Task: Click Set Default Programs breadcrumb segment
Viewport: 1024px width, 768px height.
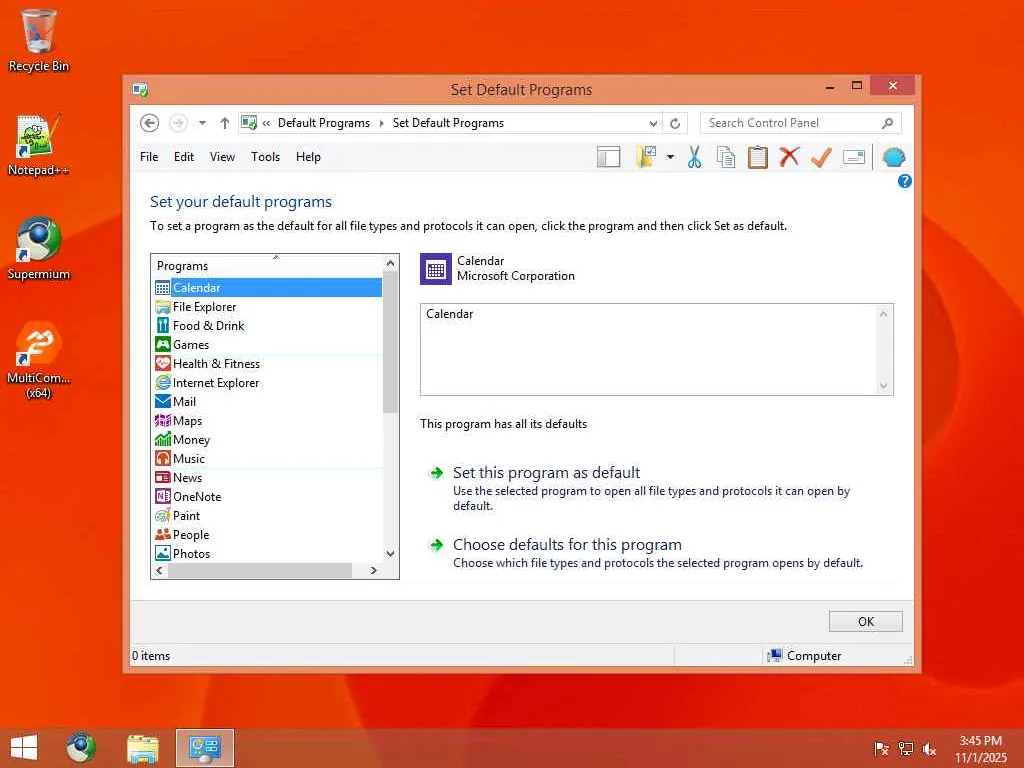Action: pyautogui.click(x=448, y=123)
